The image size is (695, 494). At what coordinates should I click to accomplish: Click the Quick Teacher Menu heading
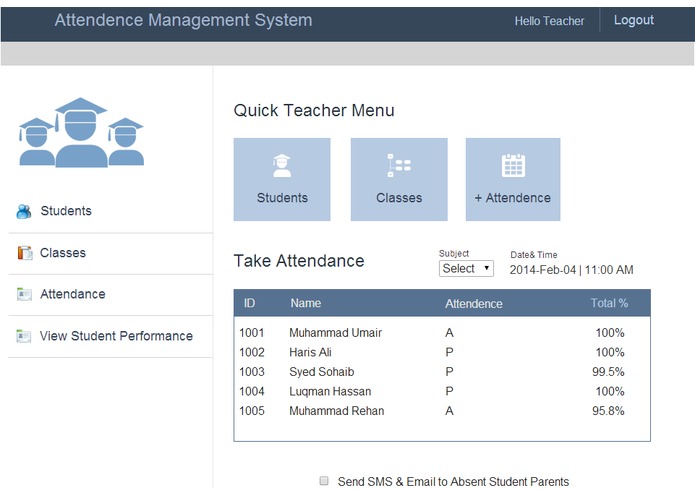(x=314, y=110)
